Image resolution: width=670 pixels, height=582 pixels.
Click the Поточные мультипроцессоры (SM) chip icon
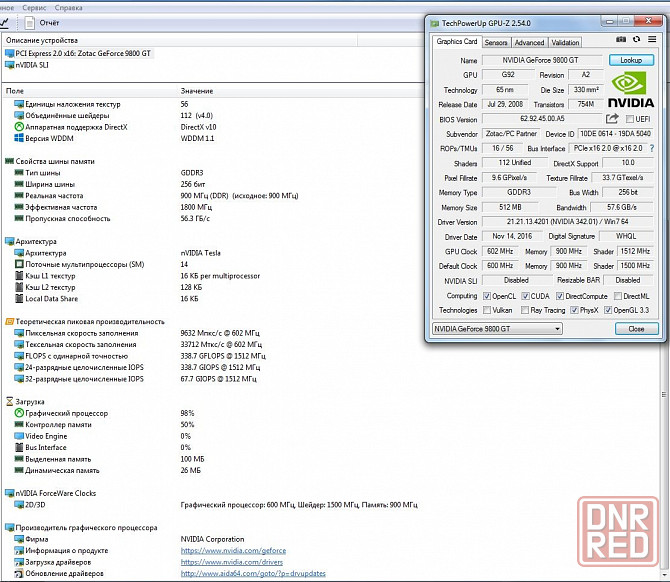click(x=19, y=264)
